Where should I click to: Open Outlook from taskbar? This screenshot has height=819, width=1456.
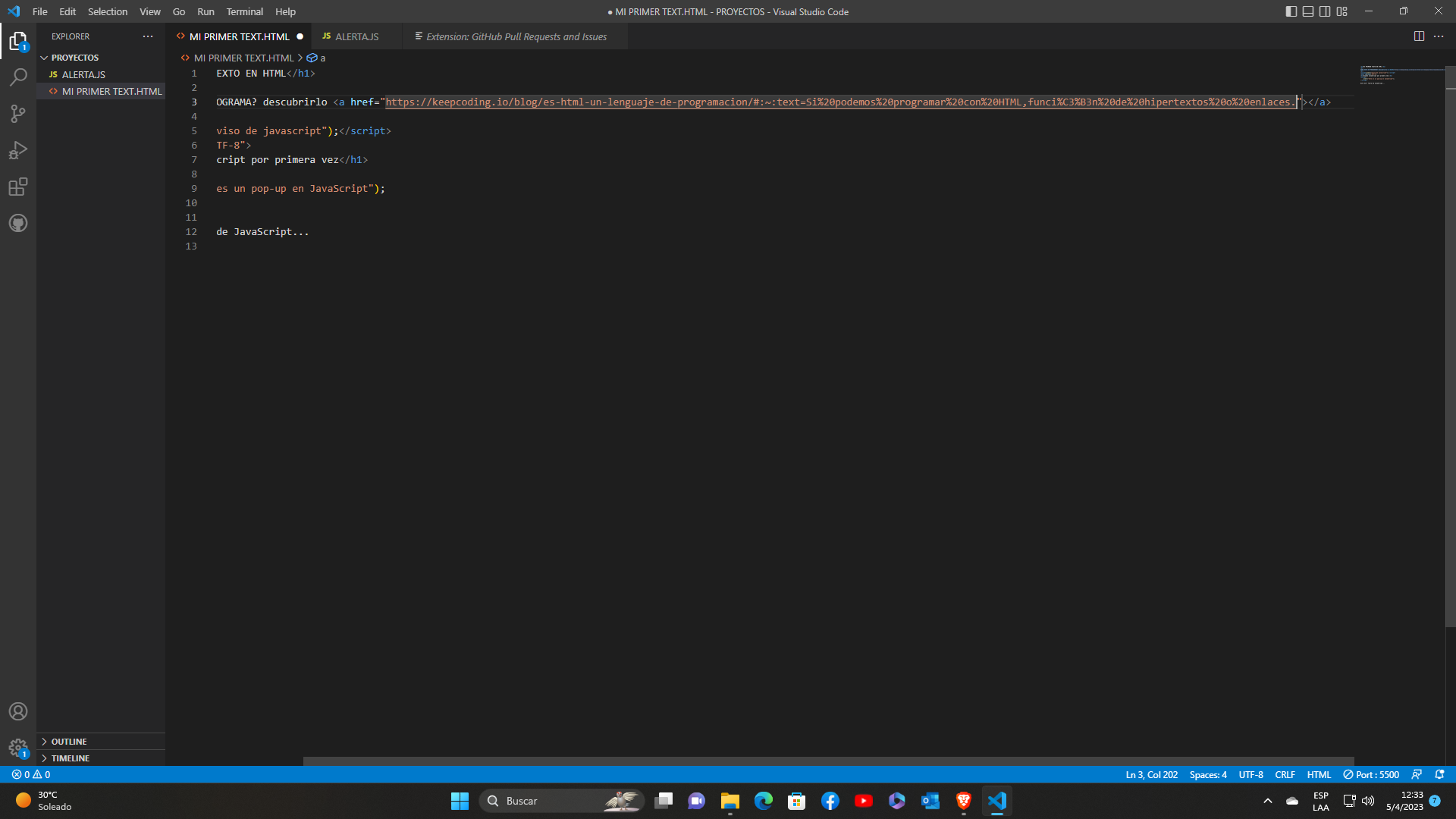pyautogui.click(x=930, y=801)
